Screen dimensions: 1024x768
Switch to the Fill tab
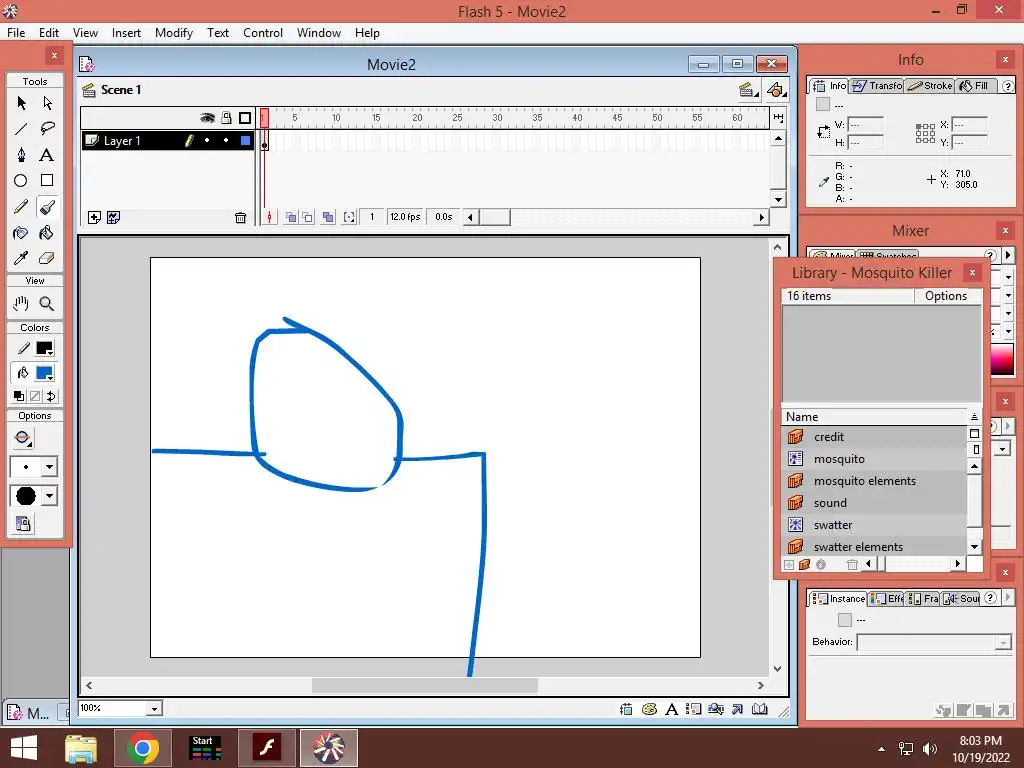click(974, 86)
